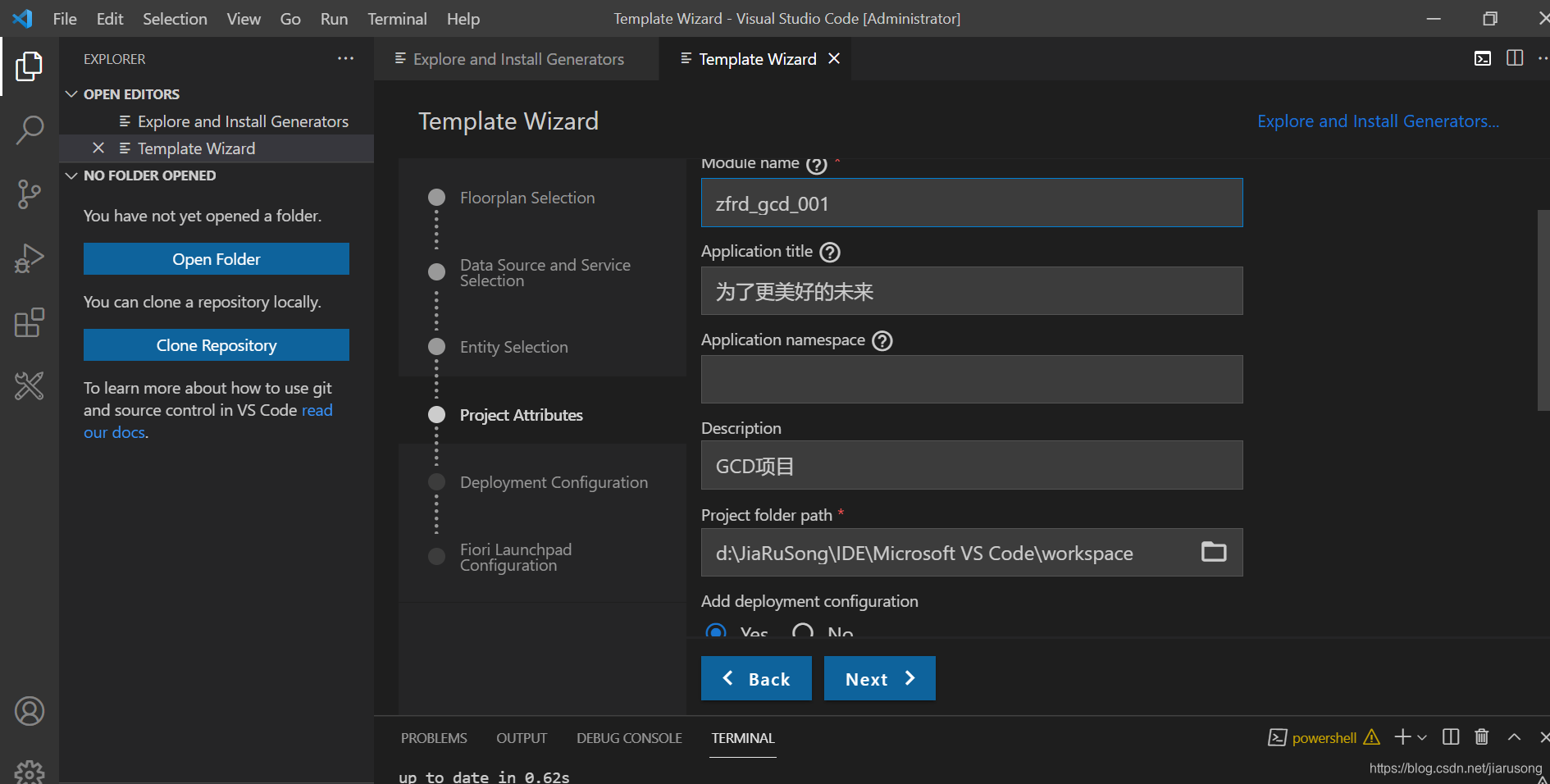This screenshot has width=1550, height=784.
Task: Go to Entity Selection wizard step
Action: [514, 347]
